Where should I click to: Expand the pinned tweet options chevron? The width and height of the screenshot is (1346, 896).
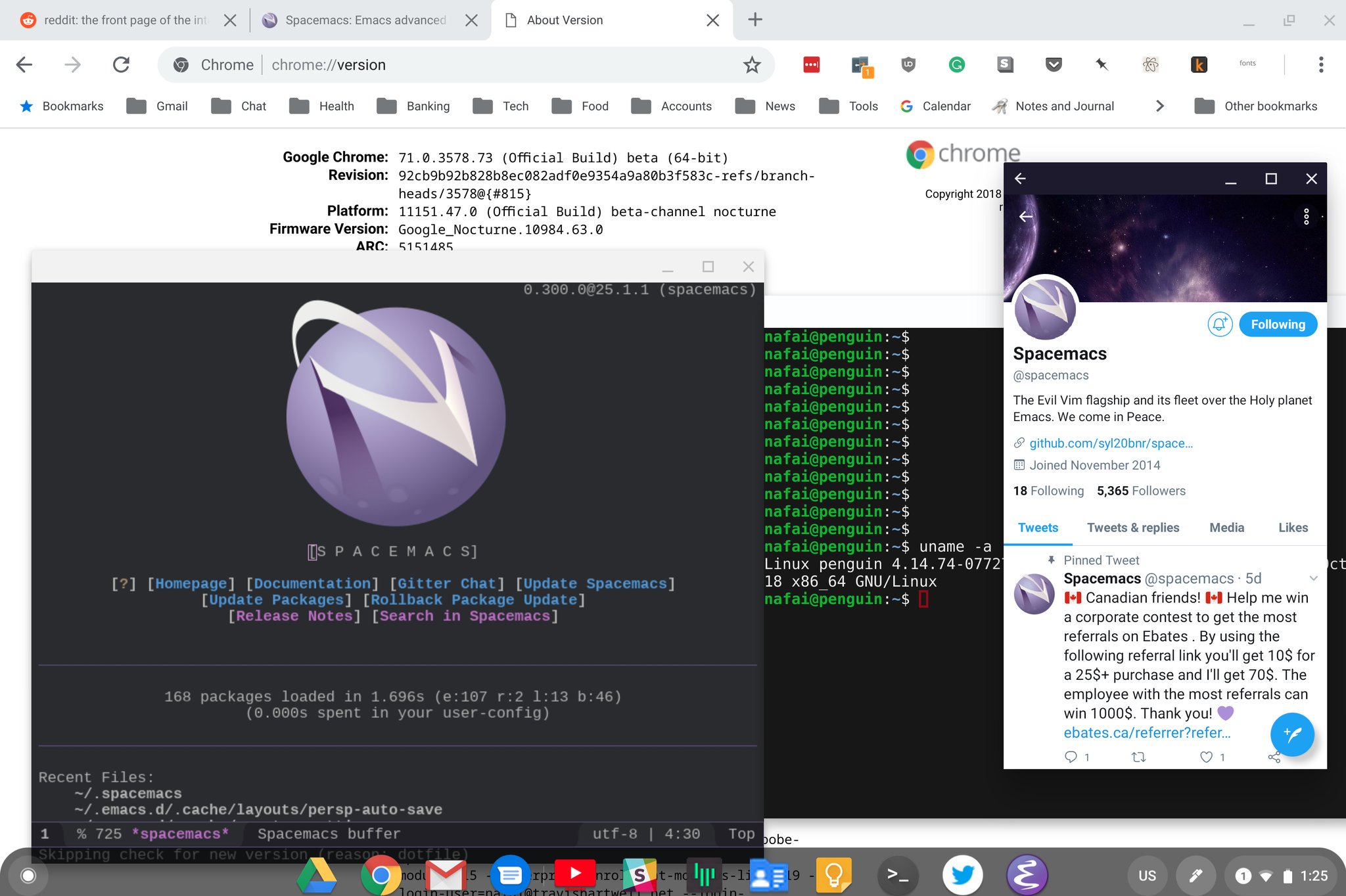pos(1313,579)
